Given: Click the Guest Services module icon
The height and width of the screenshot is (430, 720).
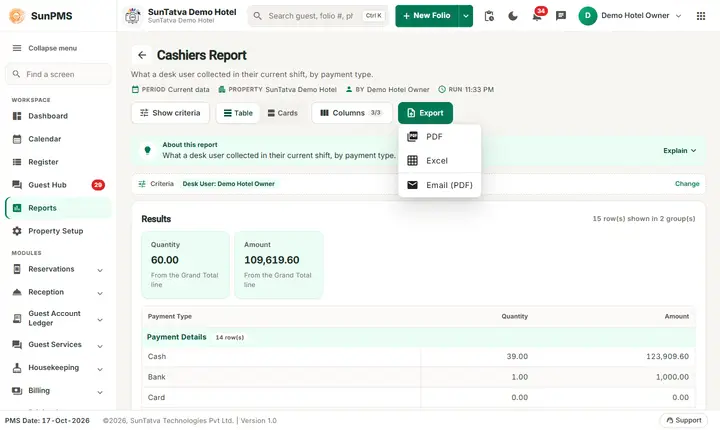Looking at the screenshot, I should (x=17, y=345).
